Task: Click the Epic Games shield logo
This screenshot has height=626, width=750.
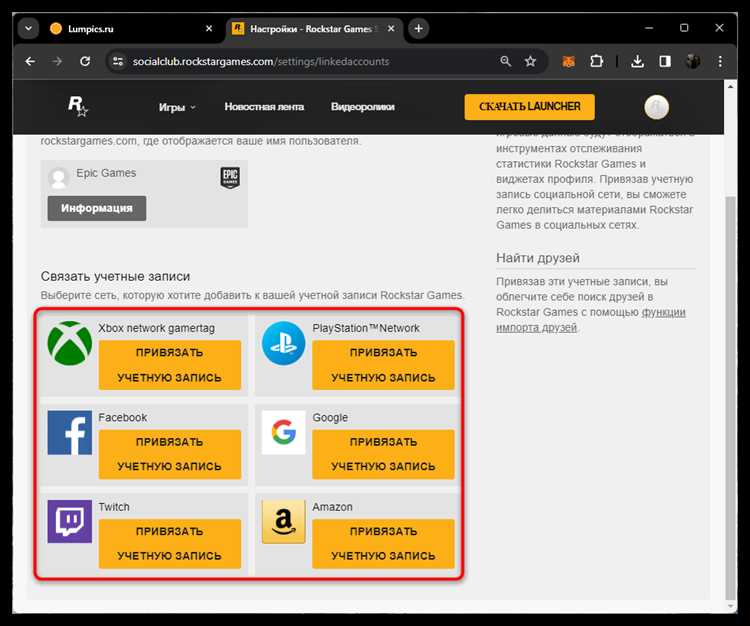Action: [x=230, y=177]
